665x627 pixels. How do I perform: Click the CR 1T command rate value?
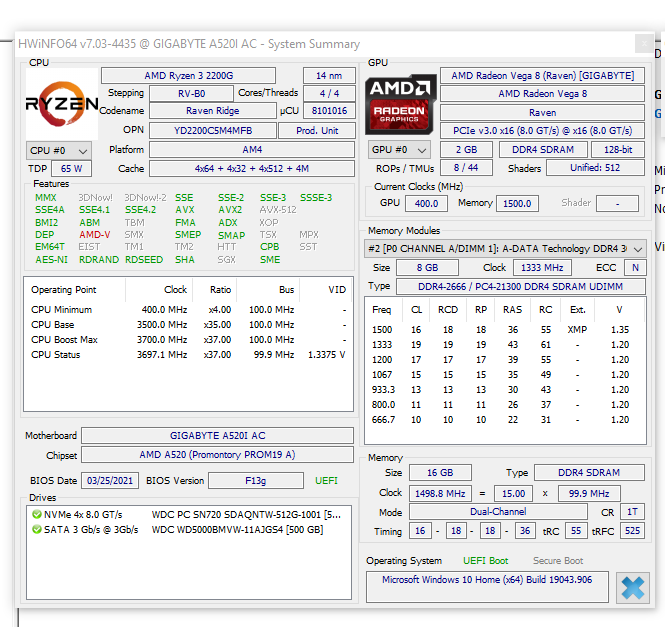632,512
